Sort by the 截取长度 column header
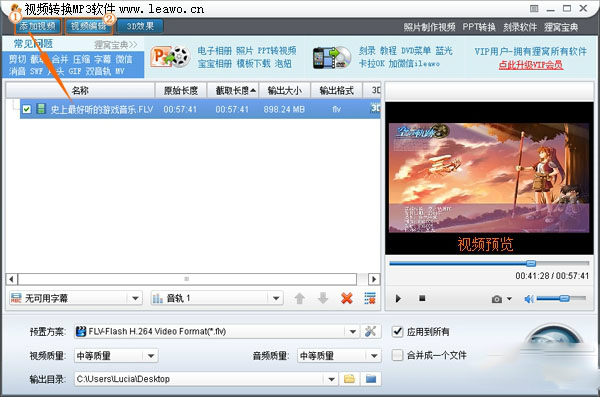600x397 pixels. tap(233, 90)
